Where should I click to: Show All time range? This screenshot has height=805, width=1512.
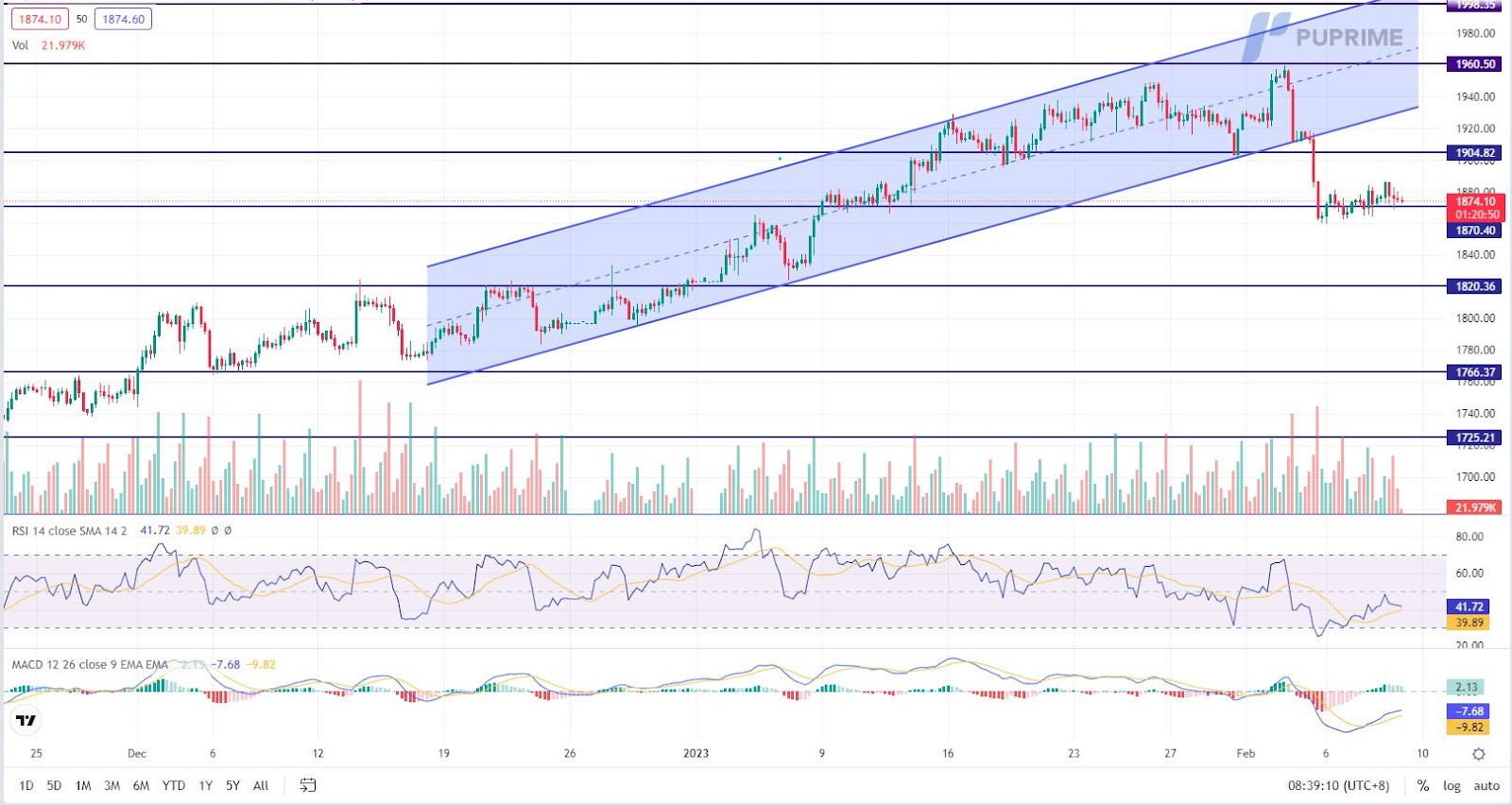(x=261, y=785)
